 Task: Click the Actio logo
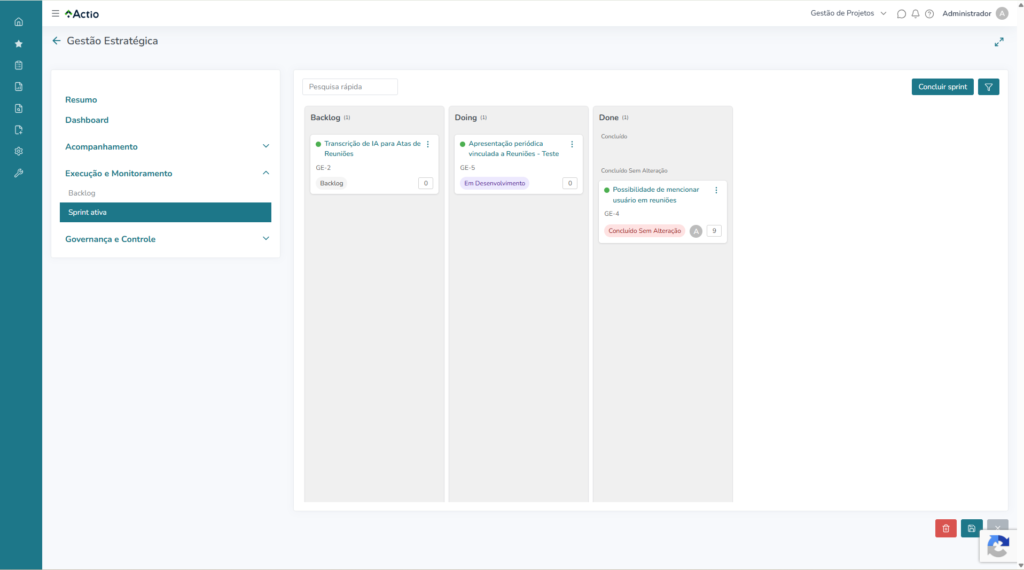tap(82, 14)
